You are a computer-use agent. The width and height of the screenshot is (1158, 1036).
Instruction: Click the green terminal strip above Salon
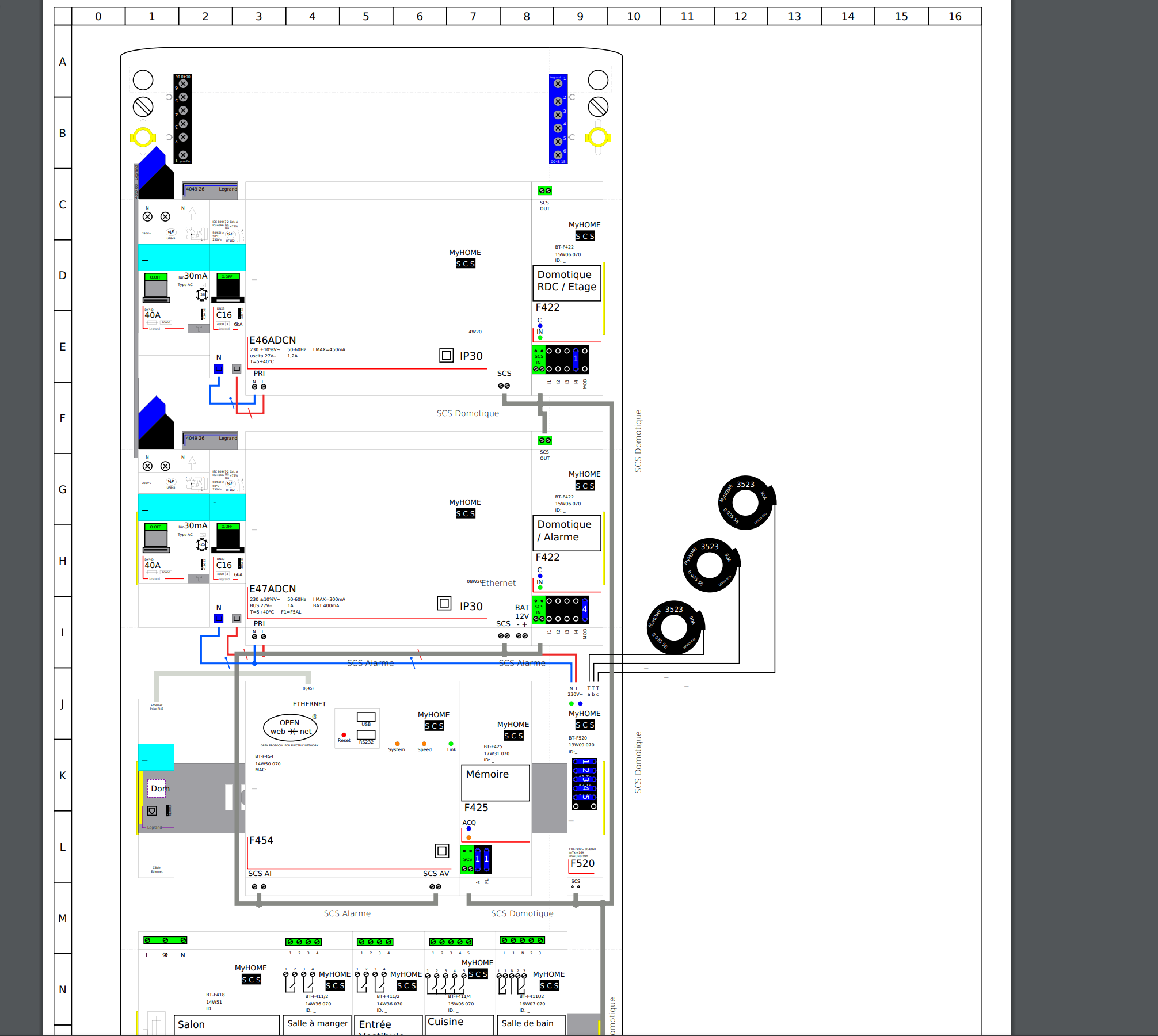tap(165, 940)
